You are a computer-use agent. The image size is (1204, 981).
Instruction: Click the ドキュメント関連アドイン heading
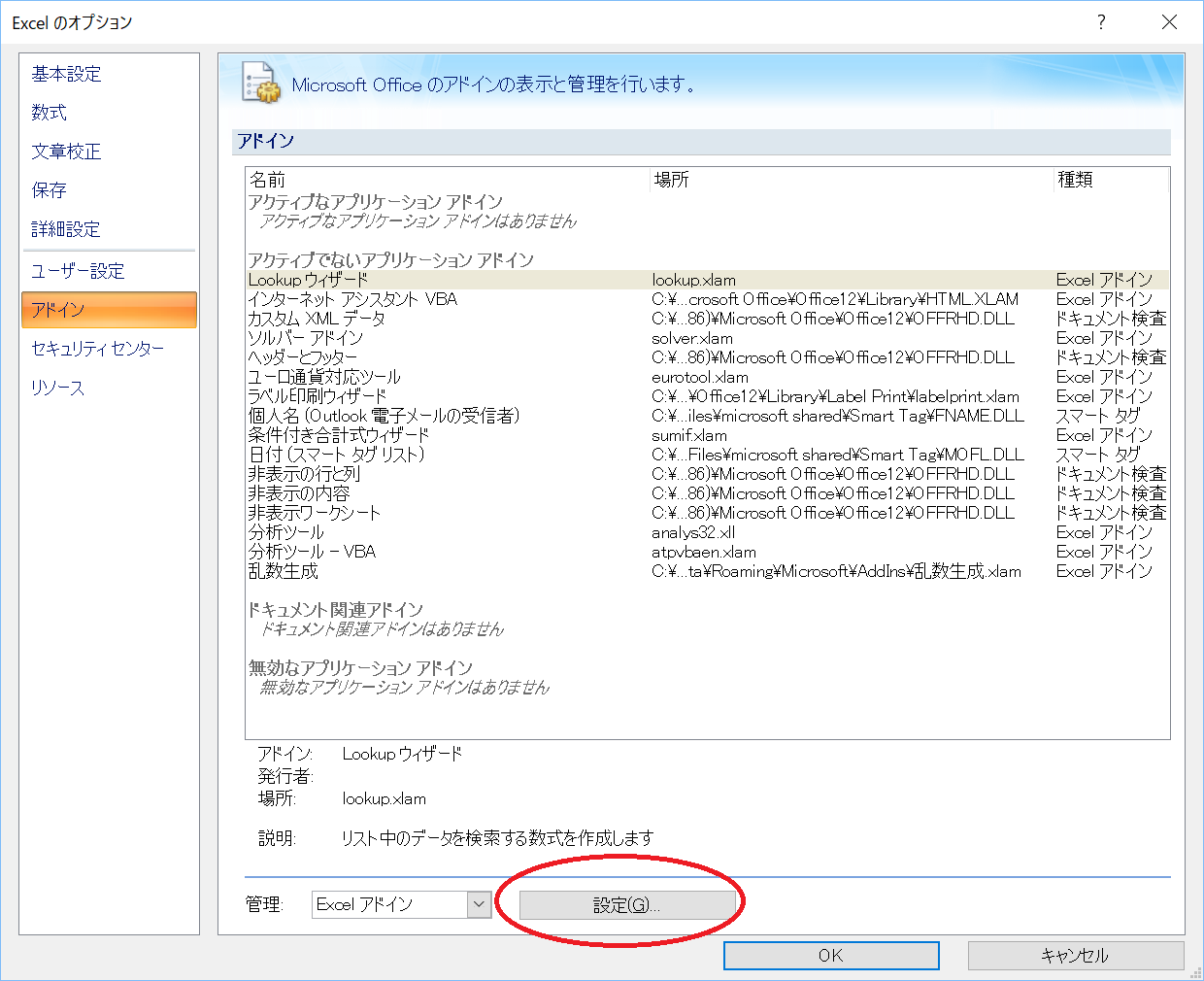(x=336, y=610)
